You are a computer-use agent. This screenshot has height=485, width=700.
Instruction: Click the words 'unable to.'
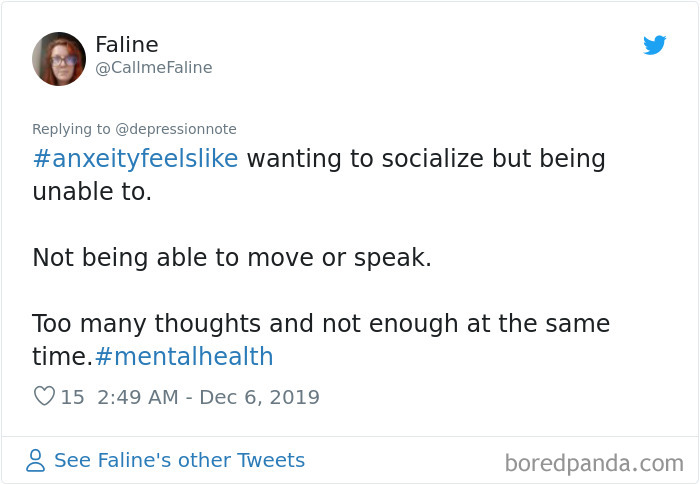click(x=92, y=192)
